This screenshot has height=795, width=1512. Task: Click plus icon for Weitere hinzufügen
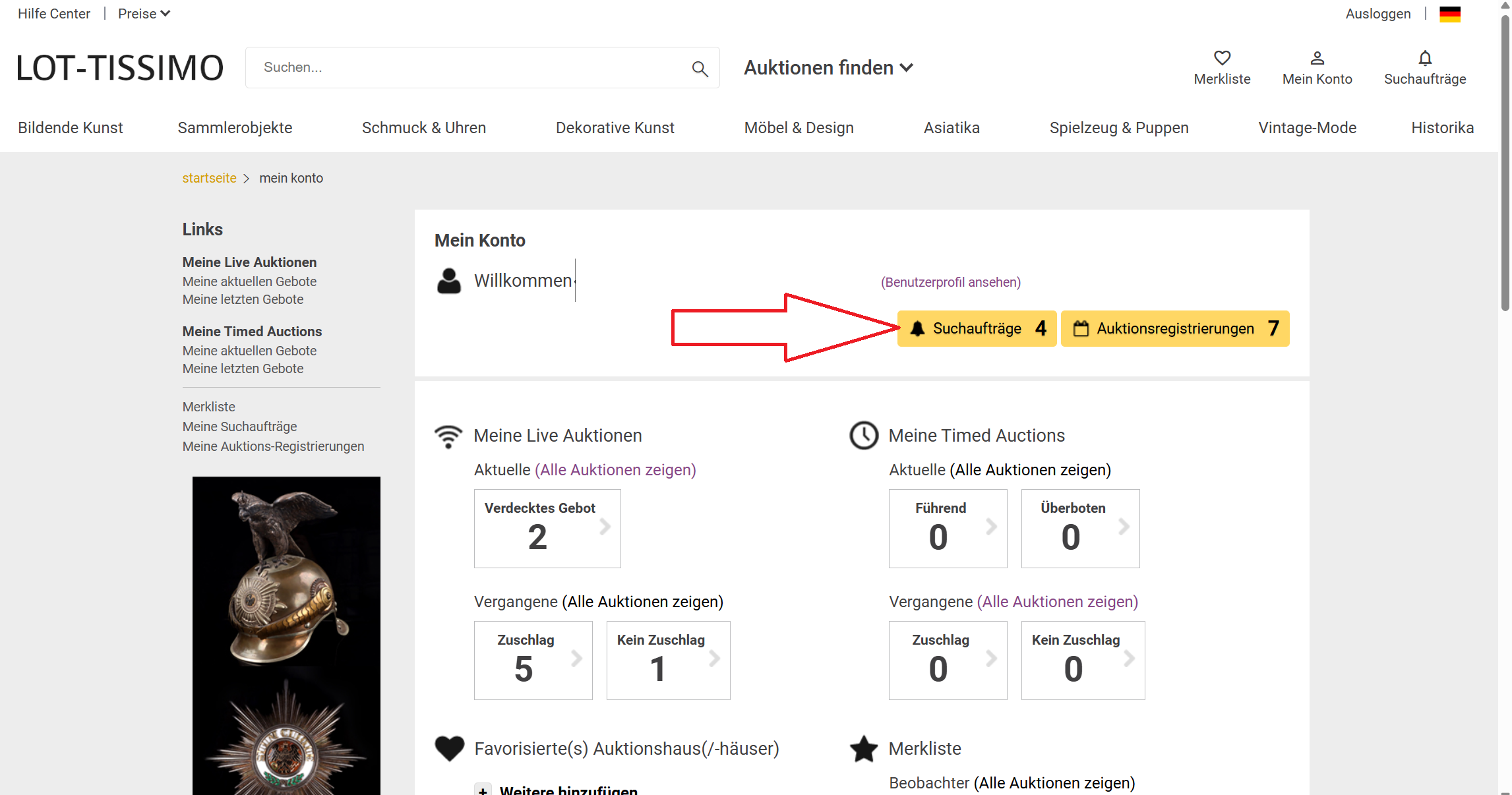483,790
